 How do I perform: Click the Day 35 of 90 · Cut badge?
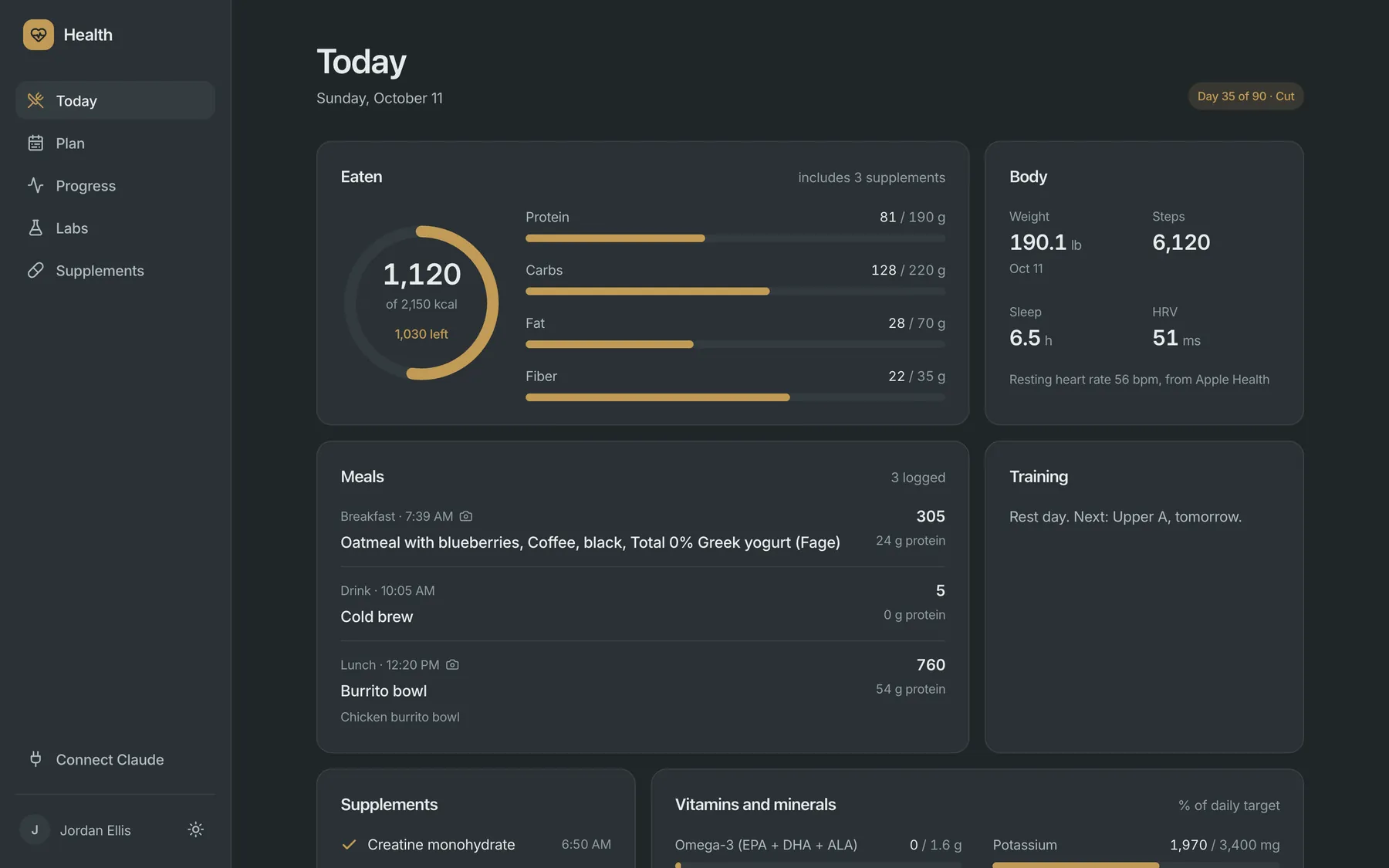[1245, 96]
